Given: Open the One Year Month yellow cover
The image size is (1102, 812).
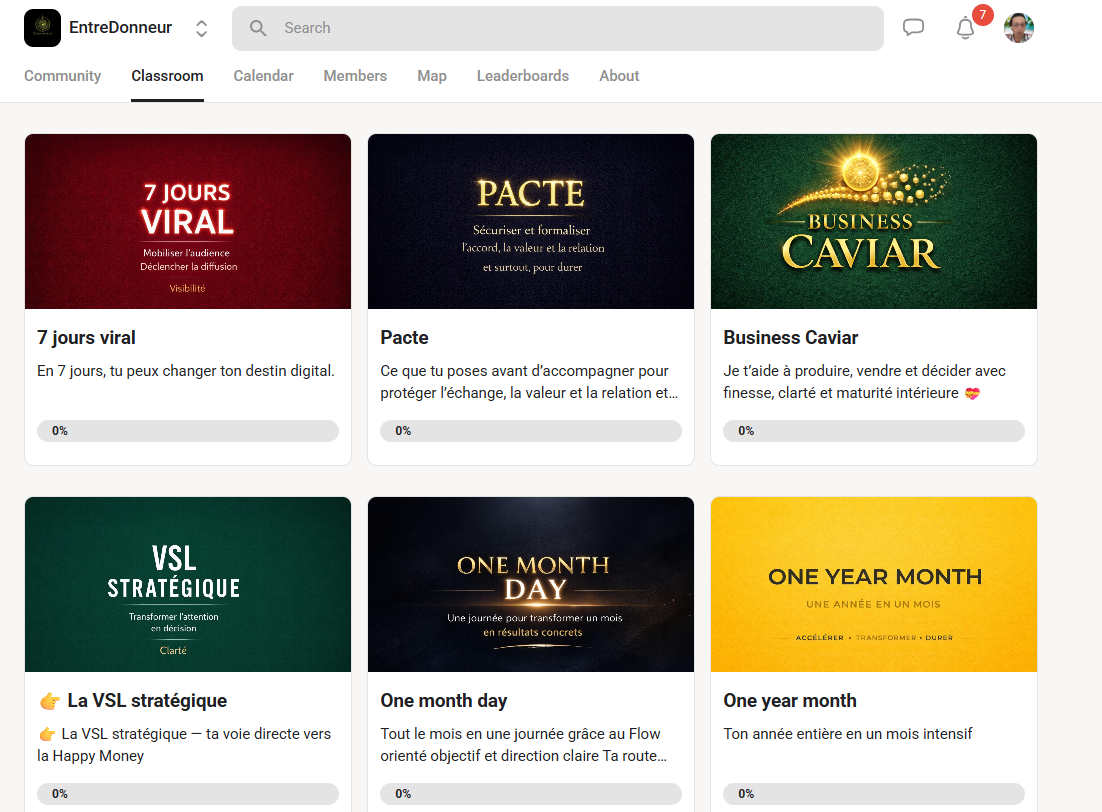Looking at the screenshot, I should pyautogui.click(x=873, y=585).
